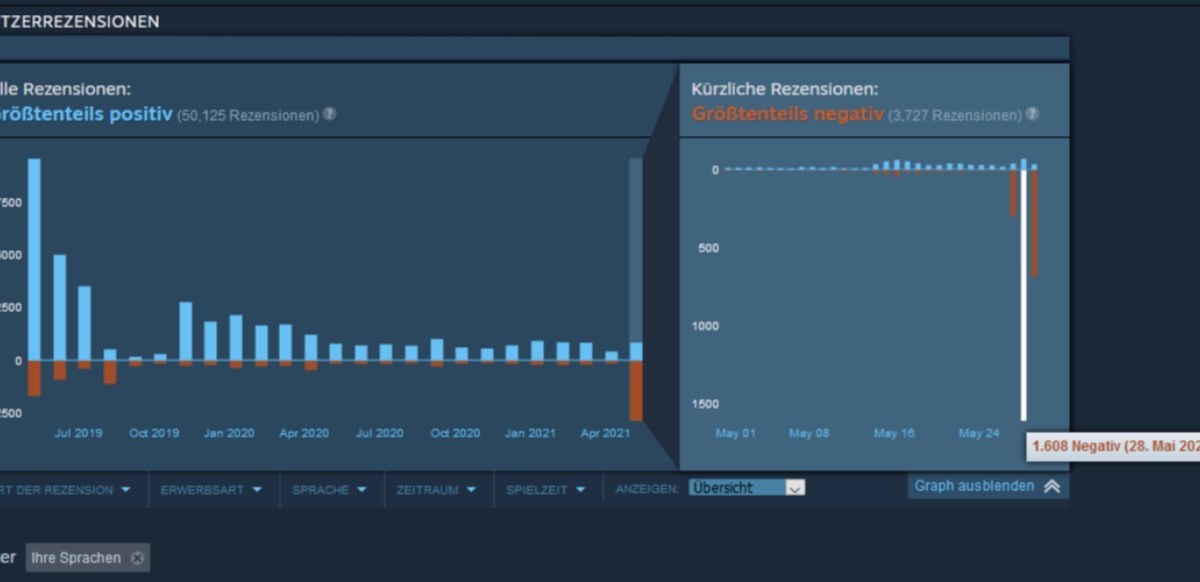Click Graph ausblenden to hide graph
1200x582 pixels.
coord(974,487)
